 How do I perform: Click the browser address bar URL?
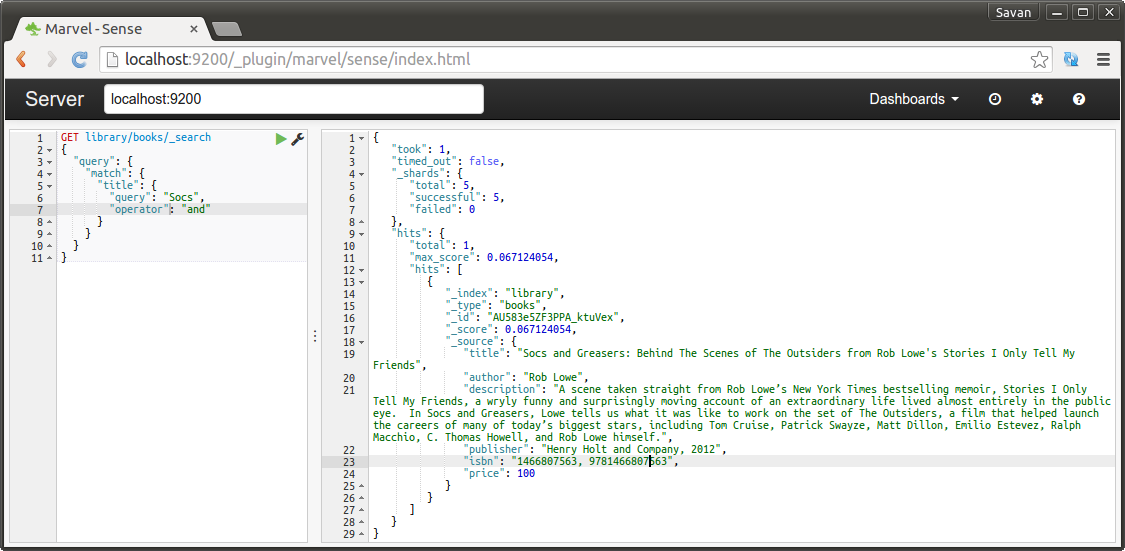(298, 60)
